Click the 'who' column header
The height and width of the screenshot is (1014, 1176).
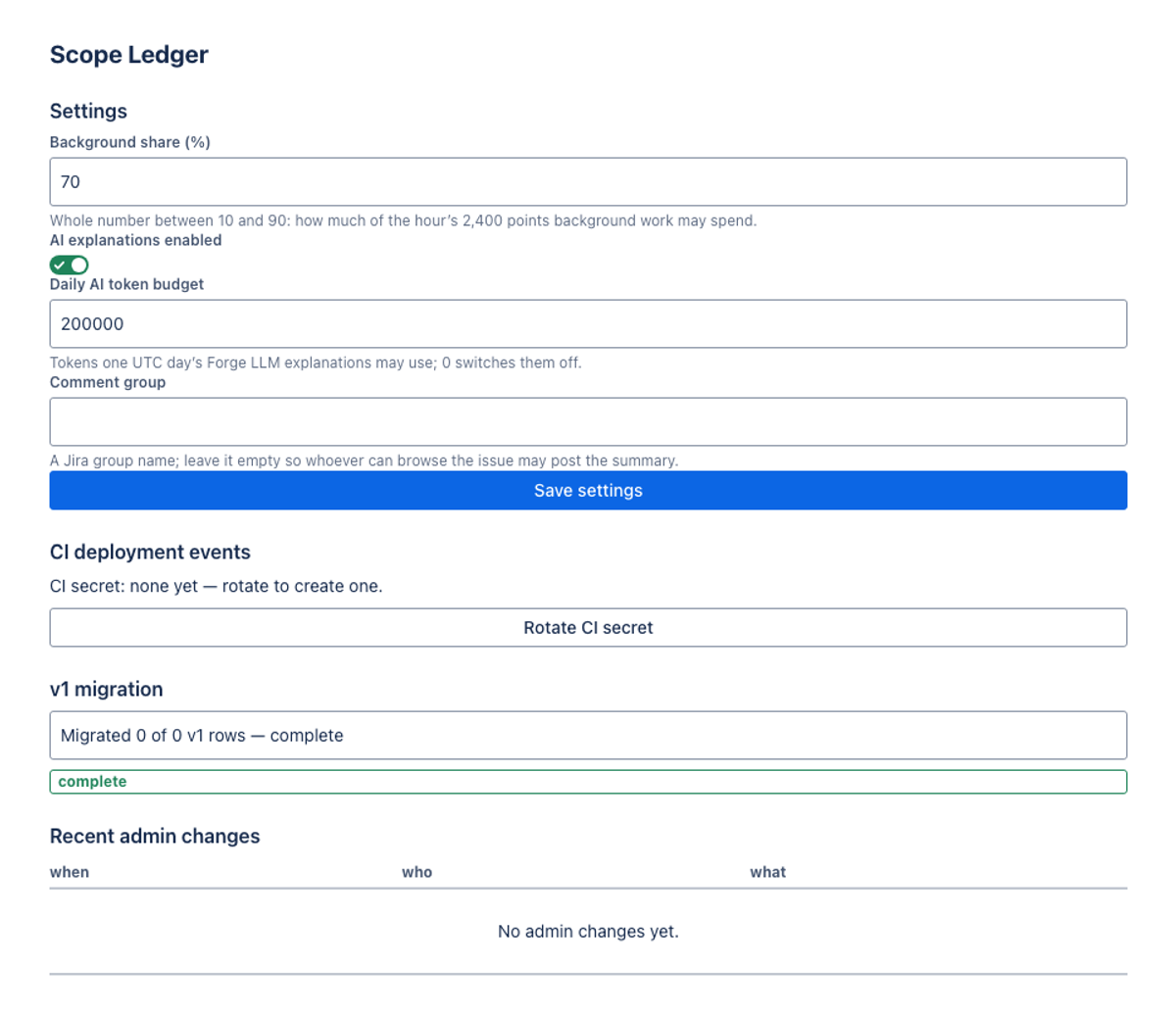(416, 872)
